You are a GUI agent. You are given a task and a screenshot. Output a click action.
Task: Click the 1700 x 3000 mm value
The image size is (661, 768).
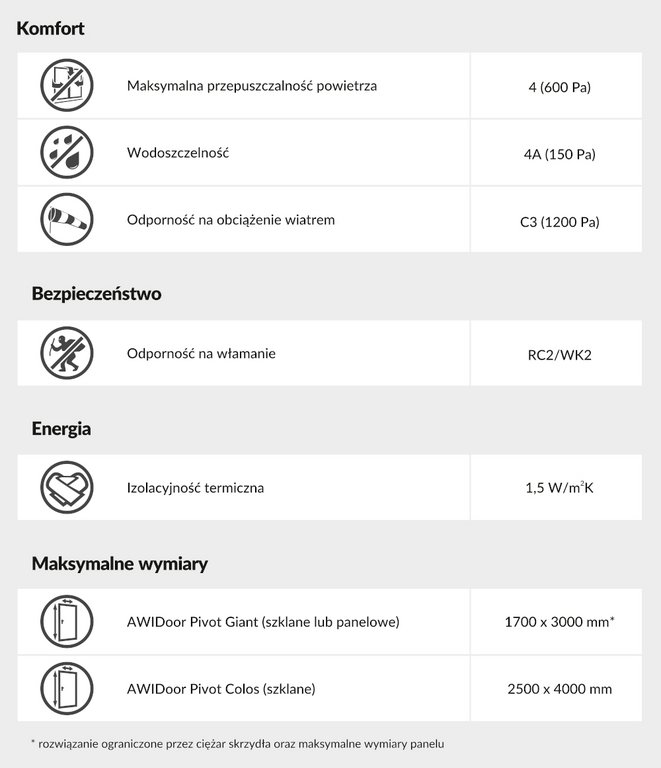[x=559, y=622]
